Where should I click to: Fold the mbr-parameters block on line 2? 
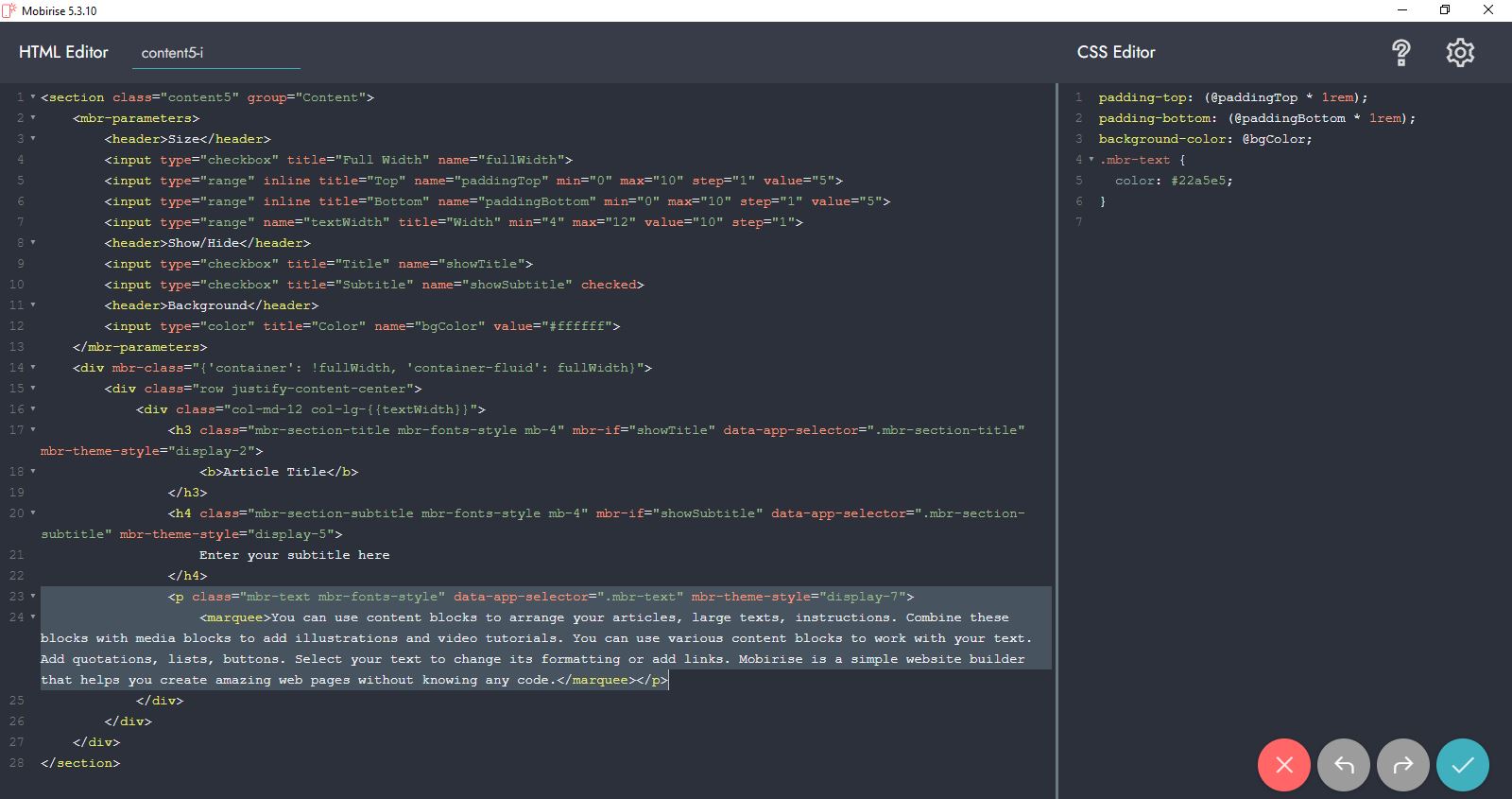pos(33,118)
